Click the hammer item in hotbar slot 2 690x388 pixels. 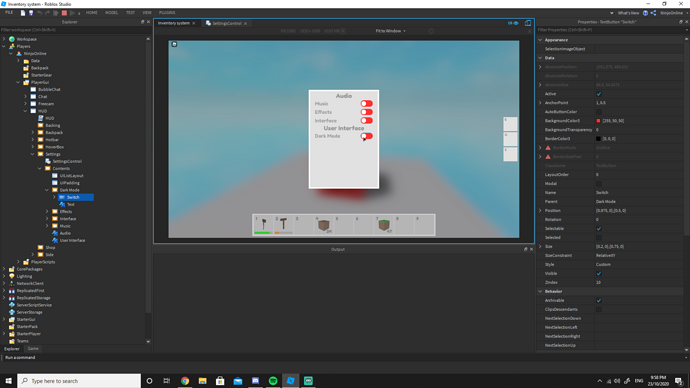[283, 224]
